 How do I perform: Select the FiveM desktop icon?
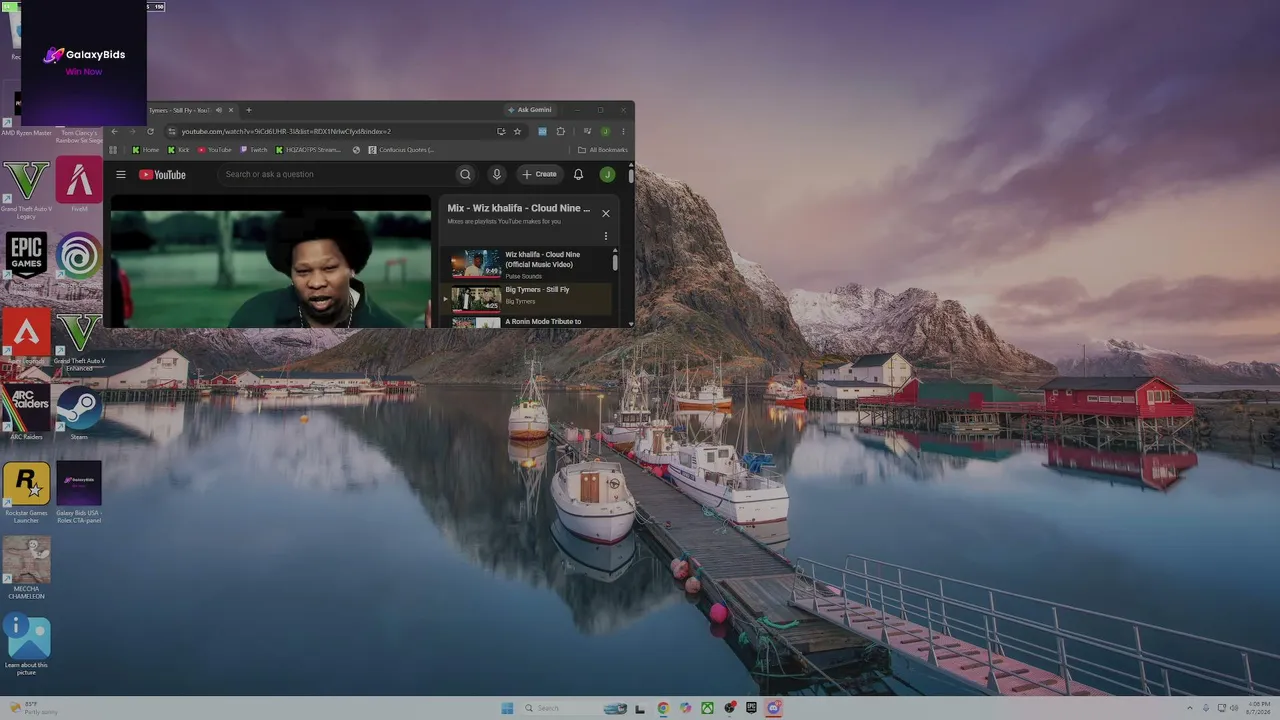(x=79, y=185)
